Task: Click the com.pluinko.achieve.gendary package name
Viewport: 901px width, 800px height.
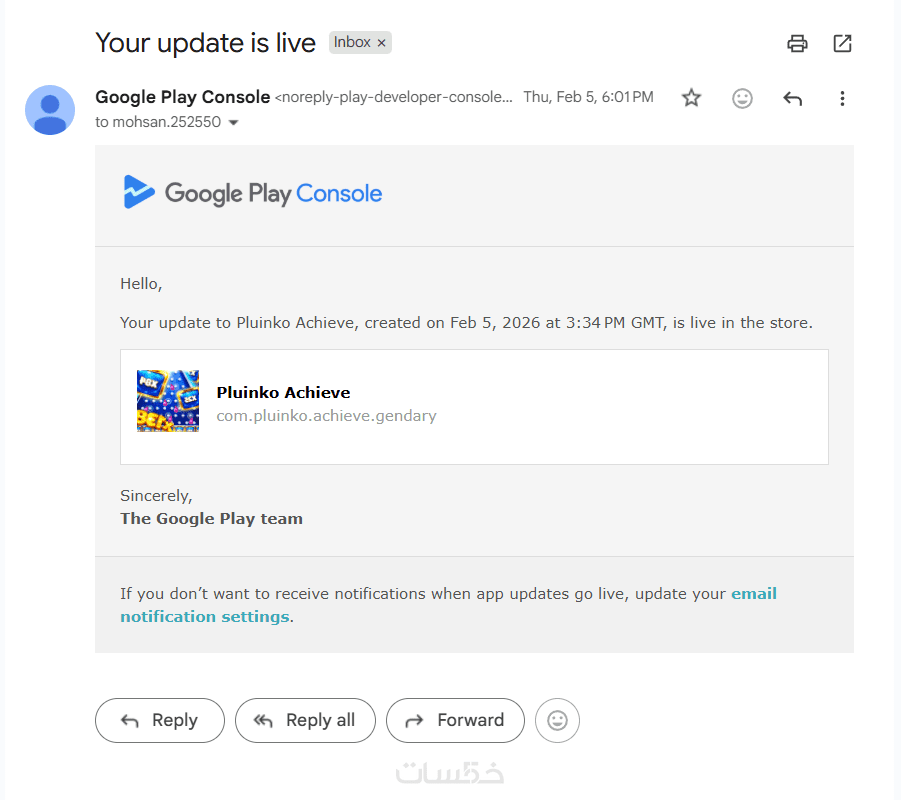Action: (326, 415)
